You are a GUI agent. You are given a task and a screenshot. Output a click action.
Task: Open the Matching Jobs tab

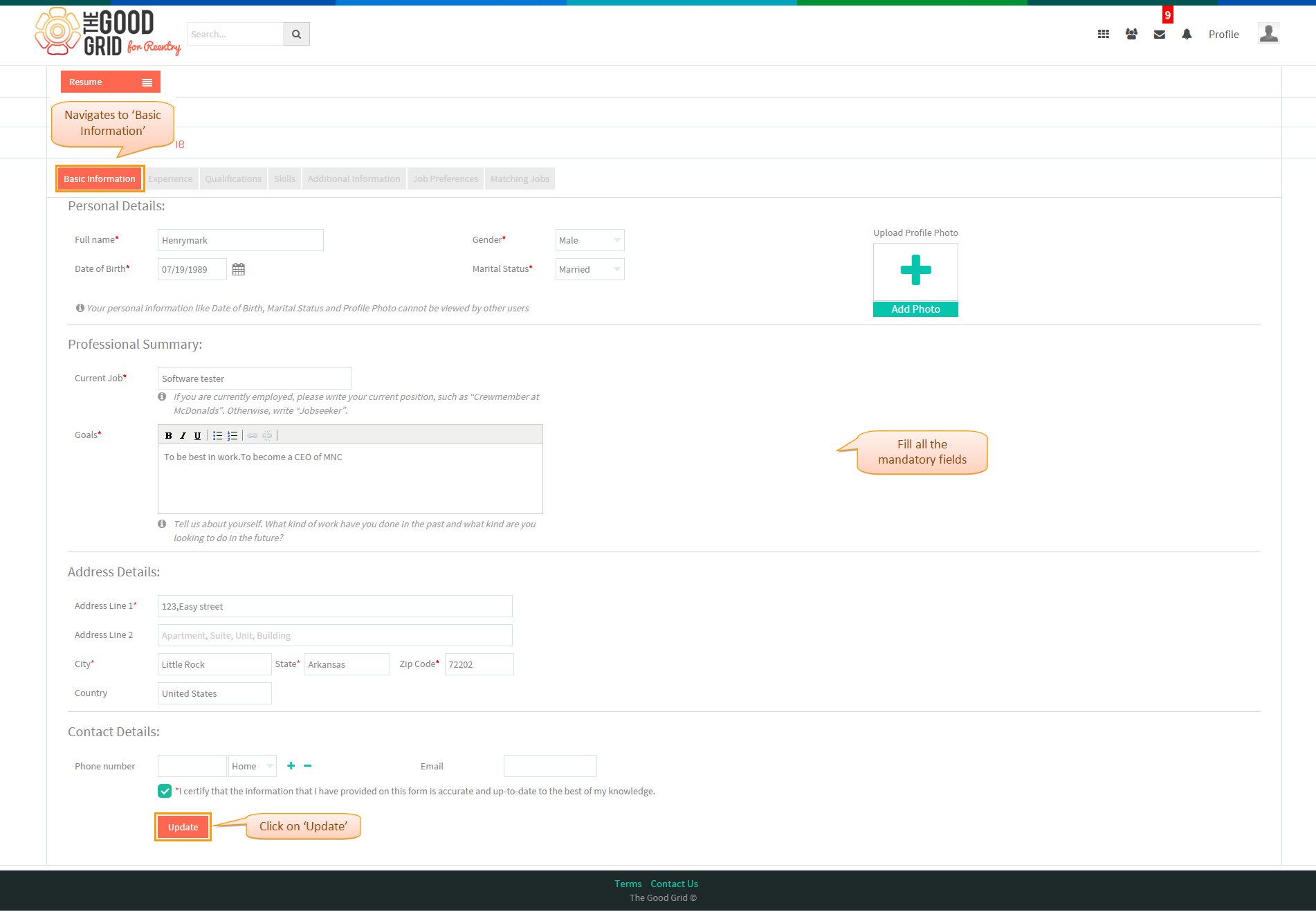point(520,179)
